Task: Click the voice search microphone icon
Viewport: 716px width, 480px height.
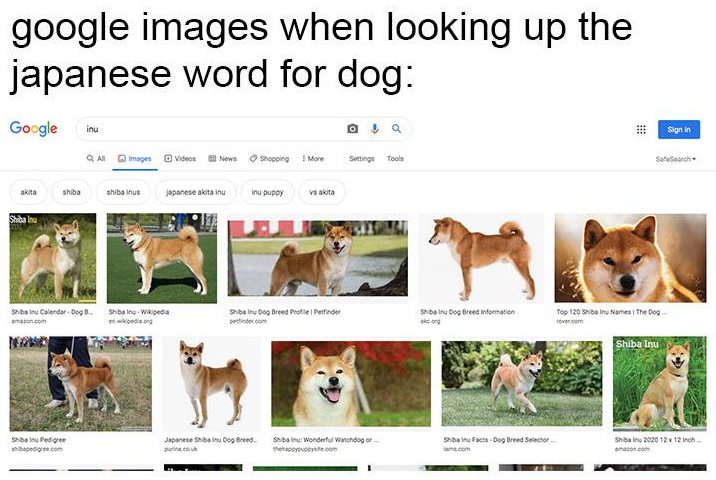Action: point(375,129)
